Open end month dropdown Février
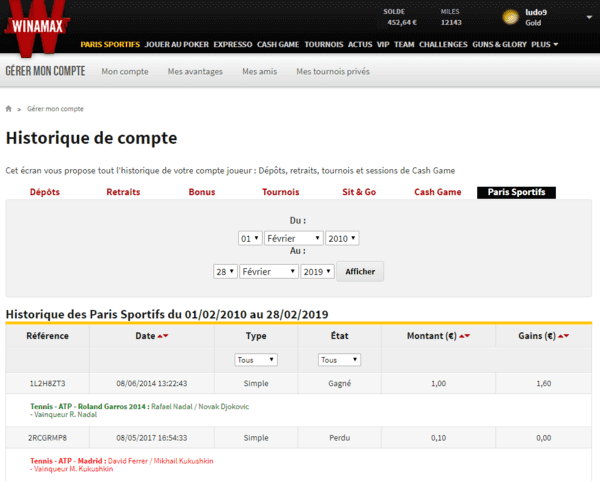600x481 pixels. (x=269, y=272)
